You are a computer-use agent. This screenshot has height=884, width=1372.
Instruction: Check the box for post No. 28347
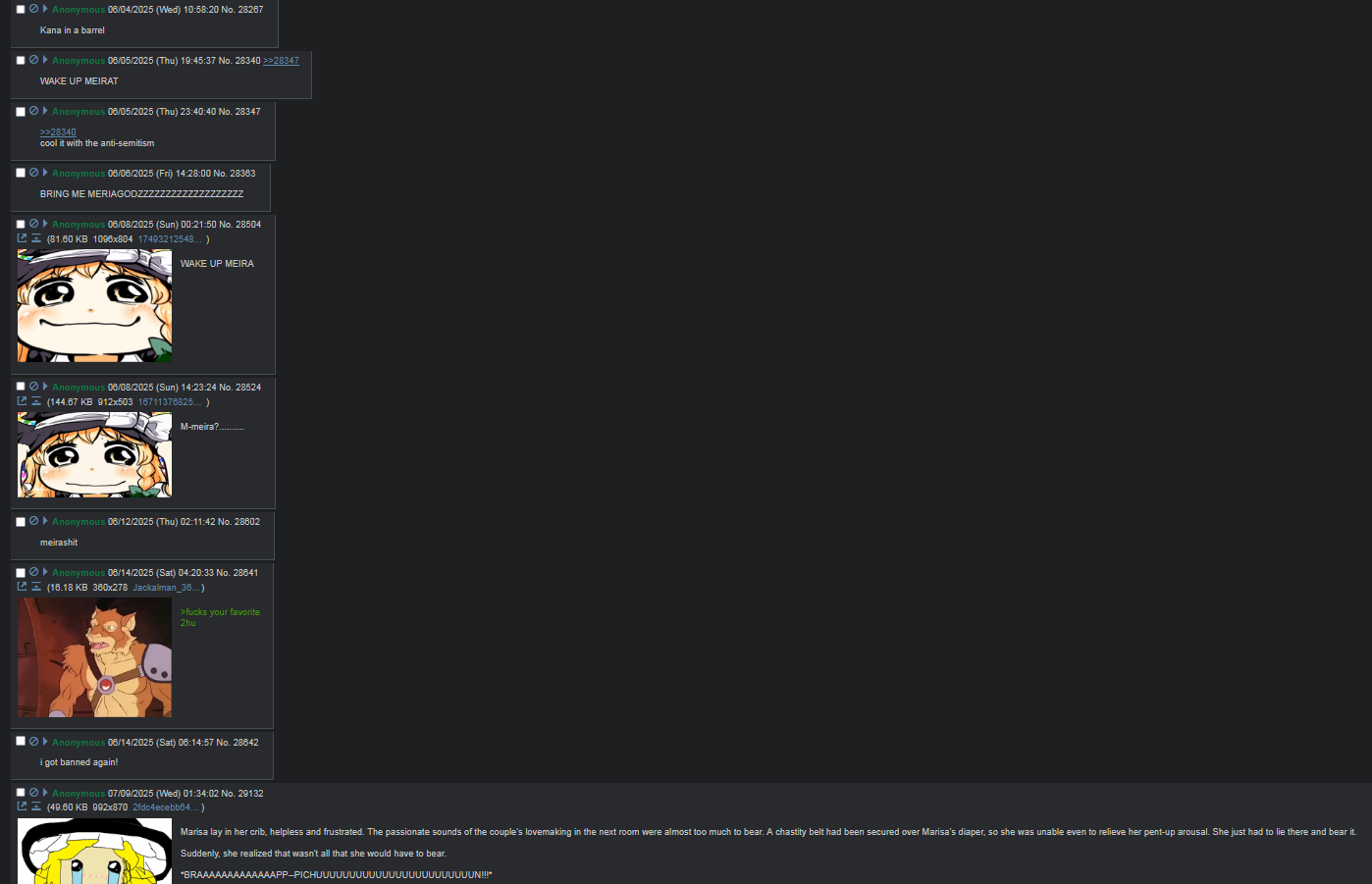coord(21,112)
